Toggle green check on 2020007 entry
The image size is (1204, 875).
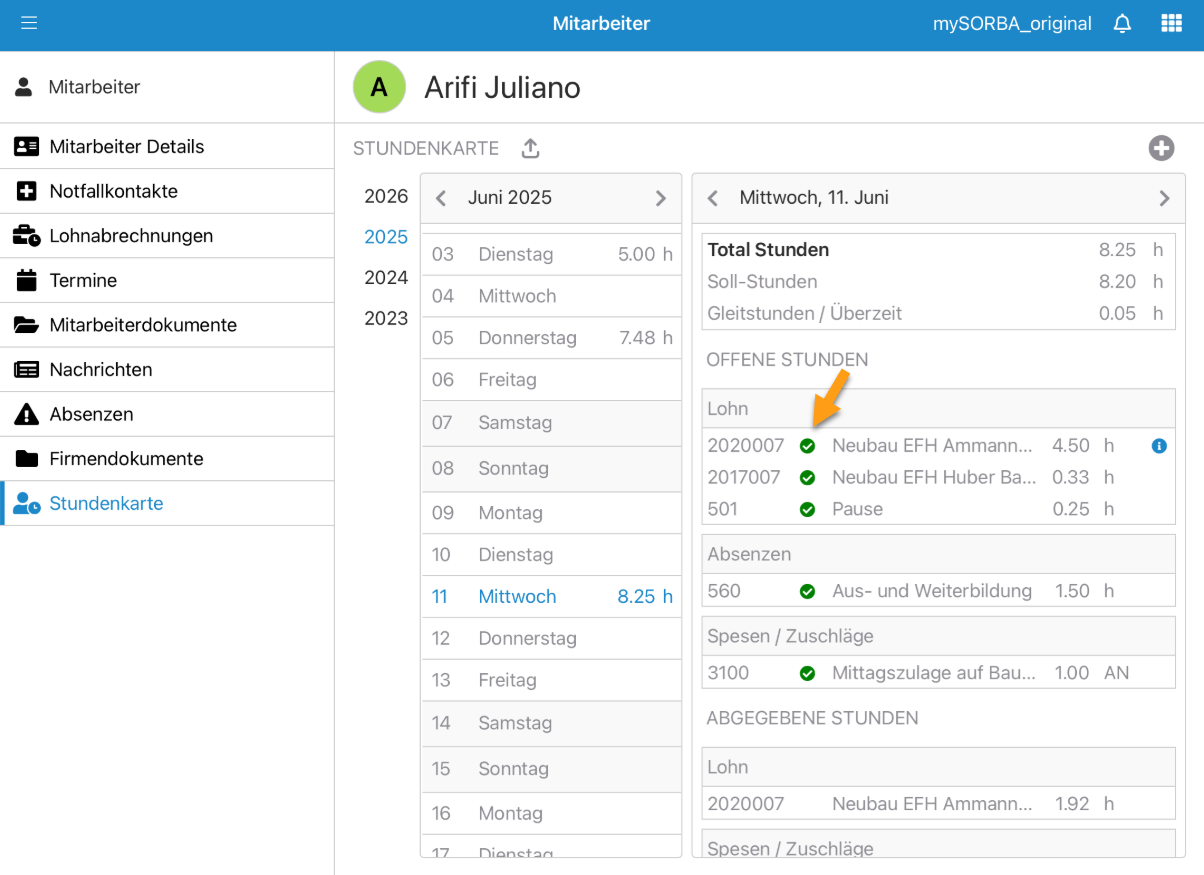(807, 446)
